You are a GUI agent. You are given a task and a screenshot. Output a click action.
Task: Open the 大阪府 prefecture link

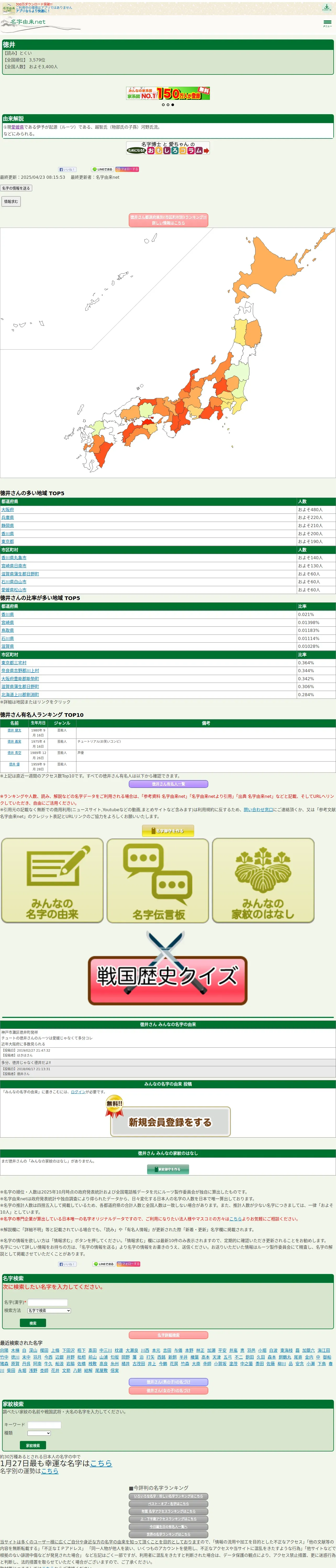(7, 510)
